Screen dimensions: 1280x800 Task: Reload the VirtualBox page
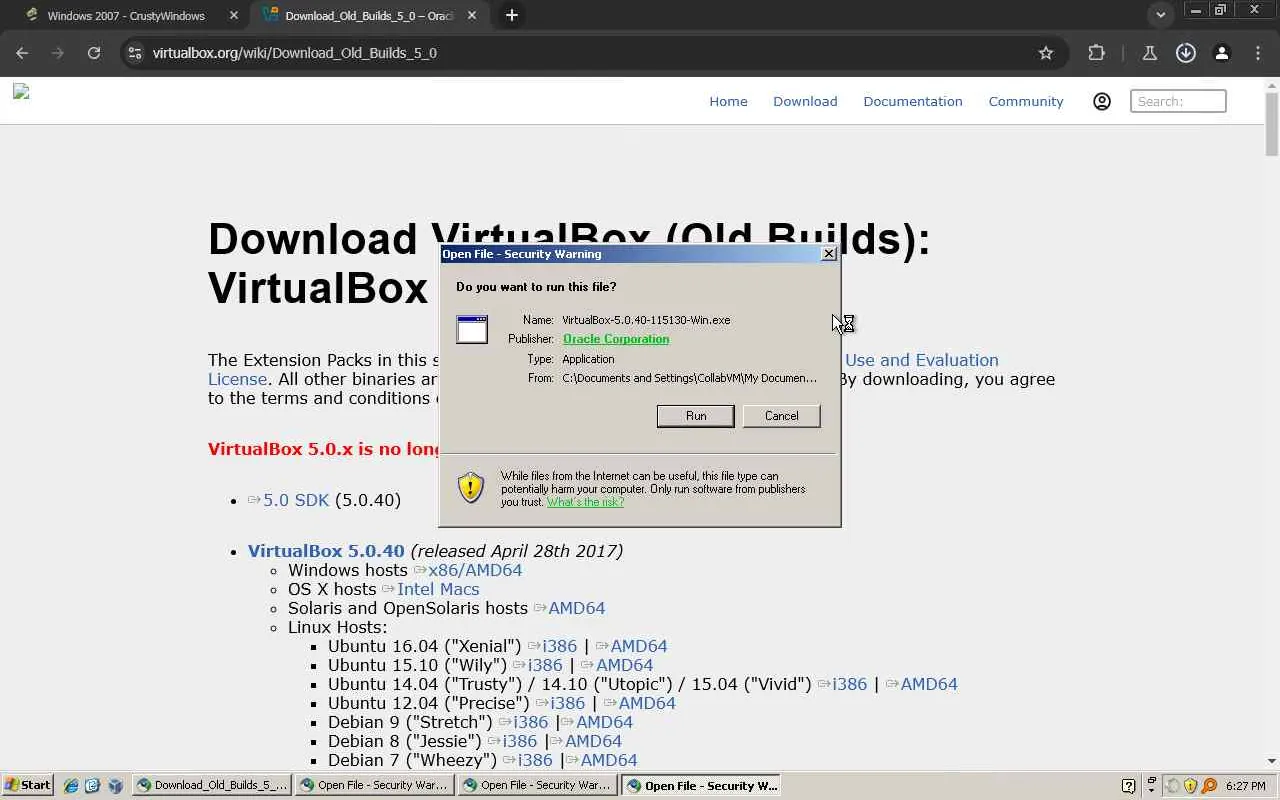click(x=94, y=53)
